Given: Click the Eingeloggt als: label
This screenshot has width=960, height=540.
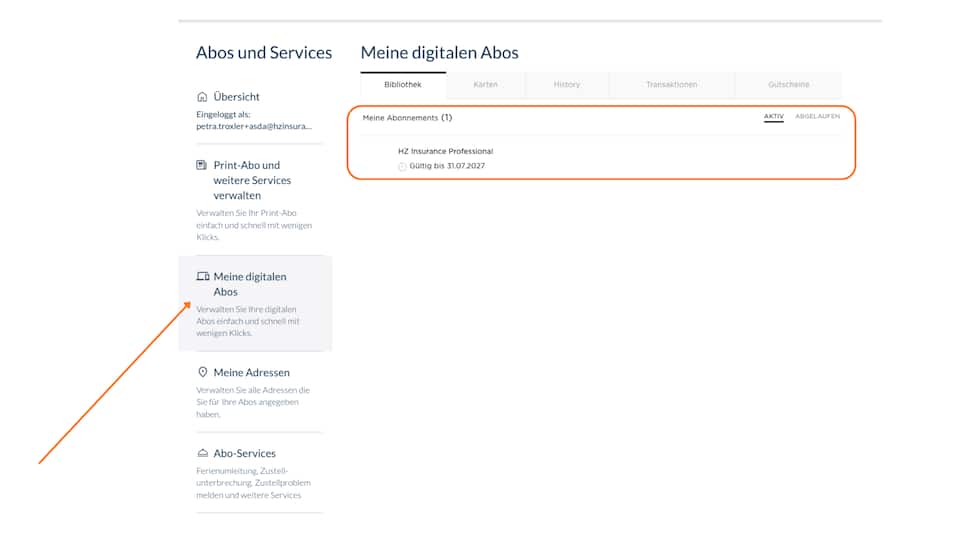Looking at the screenshot, I should coord(223,114).
